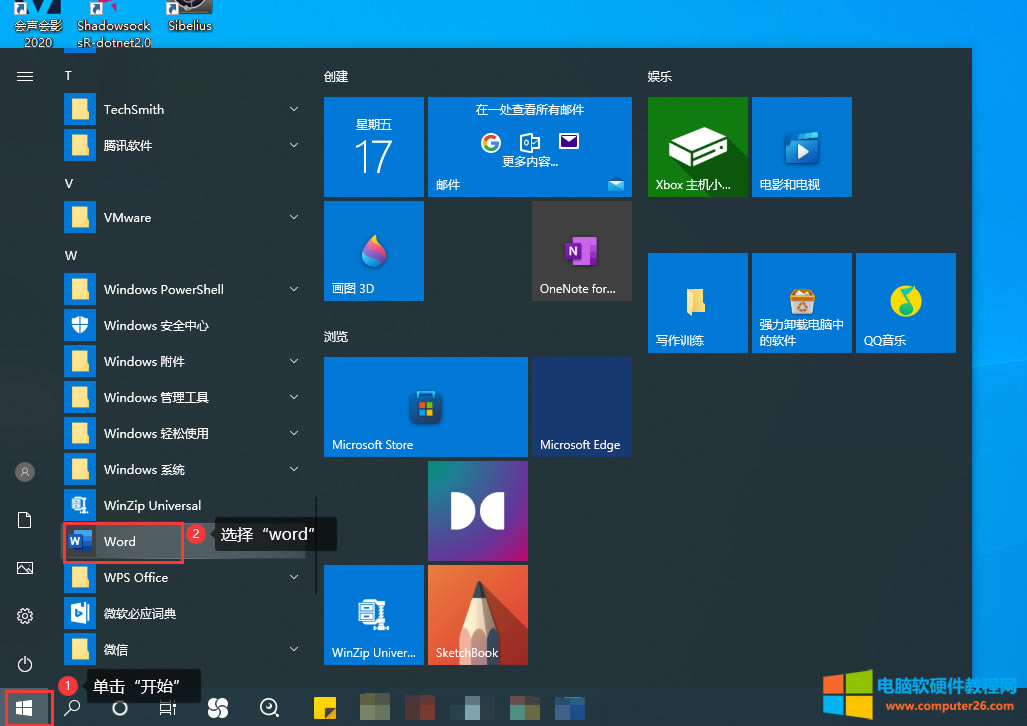The height and width of the screenshot is (726, 1027).
Task: Click the Windows Start button
Action: click(x=25, y=708)
